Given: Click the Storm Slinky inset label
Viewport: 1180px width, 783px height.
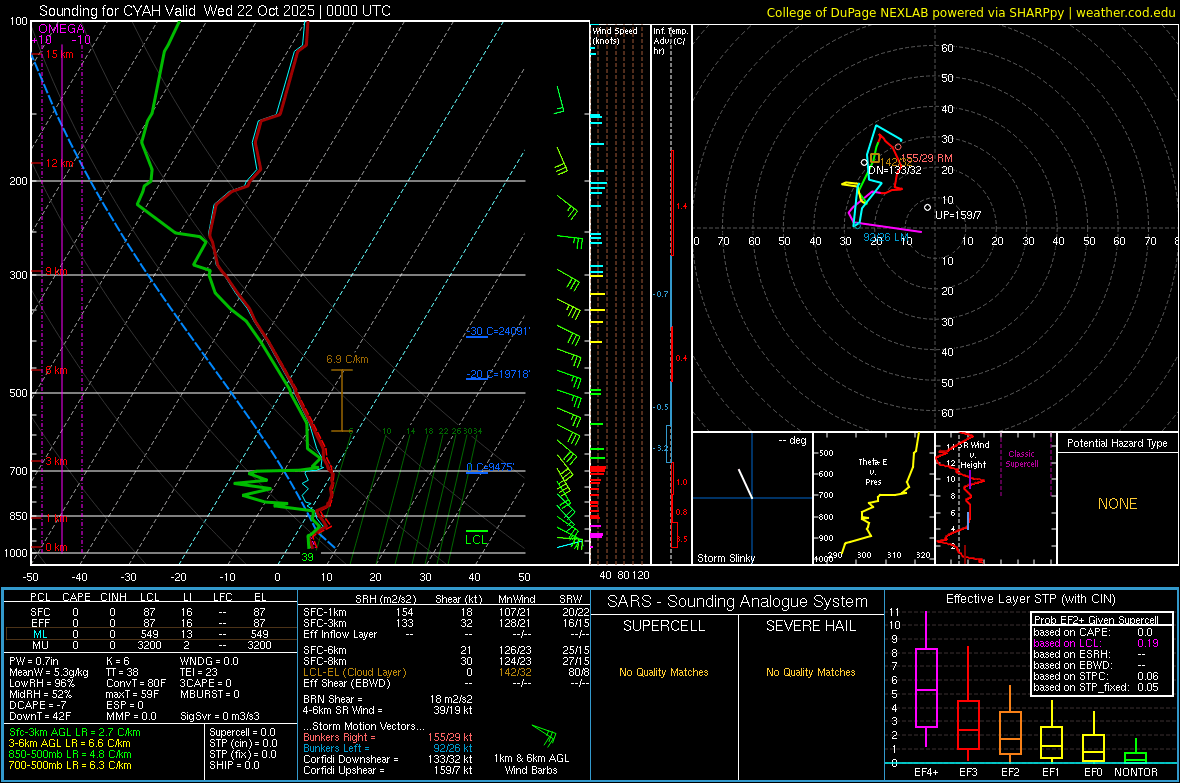Looking at the screenshot, I should coord(725,558).
